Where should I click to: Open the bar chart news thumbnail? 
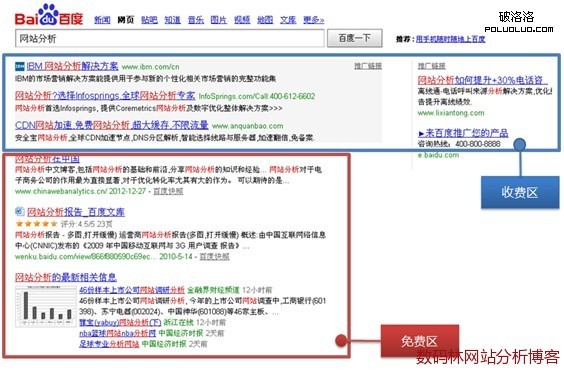pos(45,306)
